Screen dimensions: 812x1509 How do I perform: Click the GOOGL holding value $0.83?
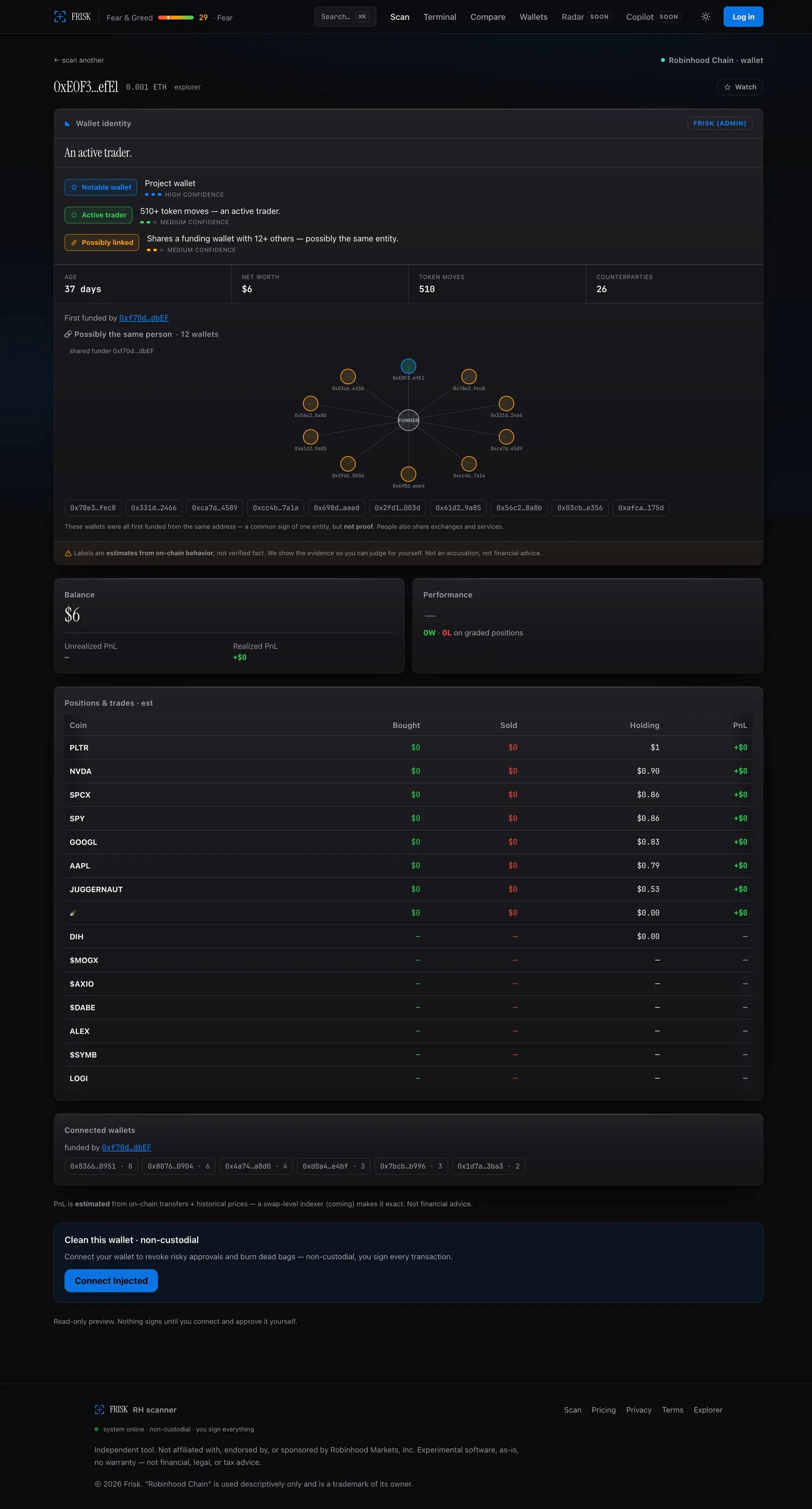[648, 842]
